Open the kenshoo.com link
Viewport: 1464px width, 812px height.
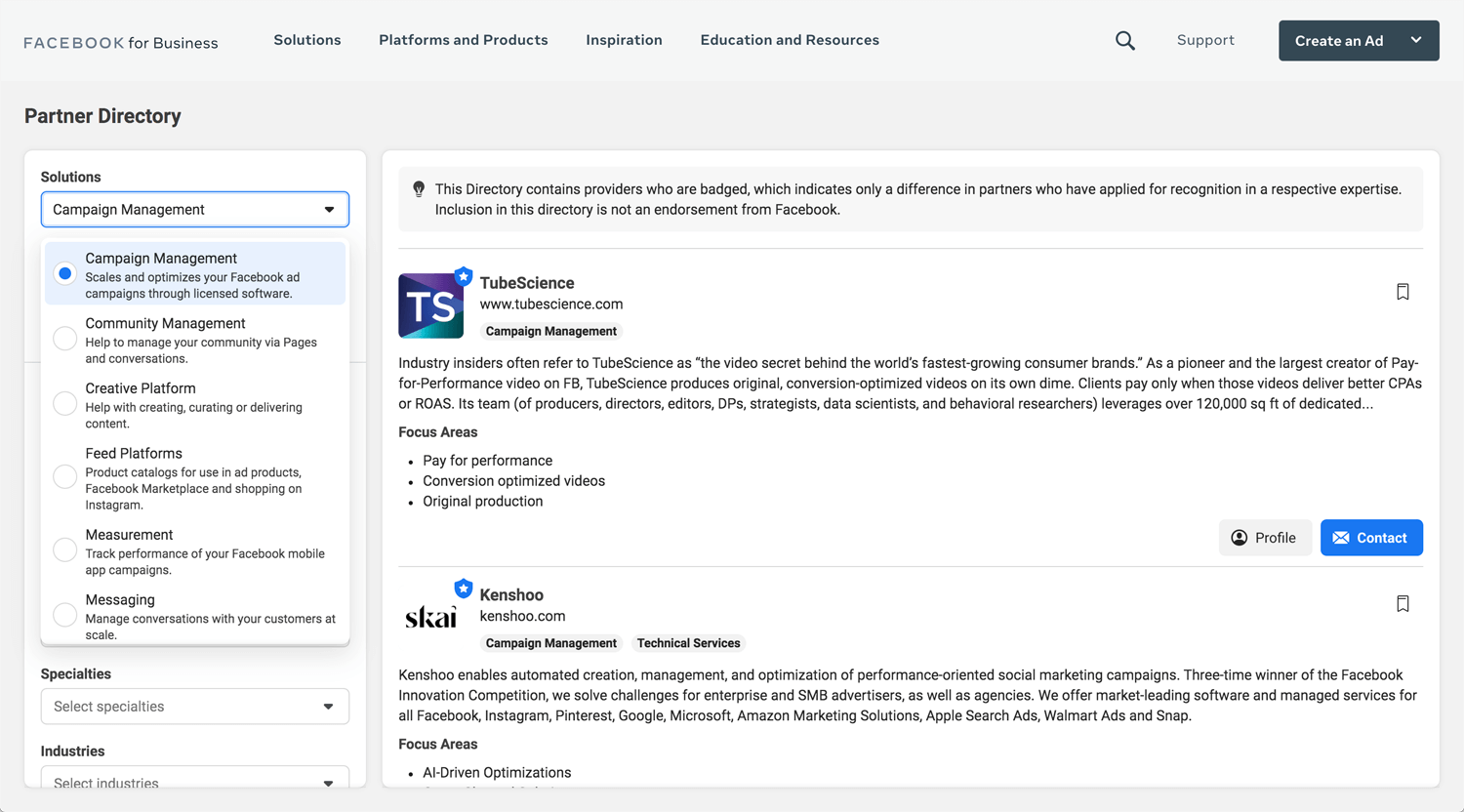(522, 617)
